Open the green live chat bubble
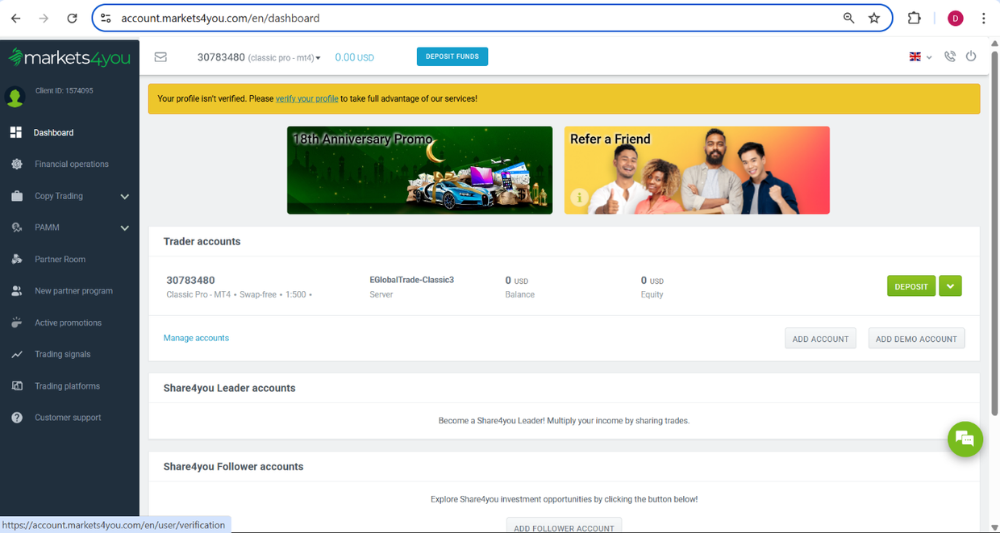1000x535 pixels. [x=965, y=439]
